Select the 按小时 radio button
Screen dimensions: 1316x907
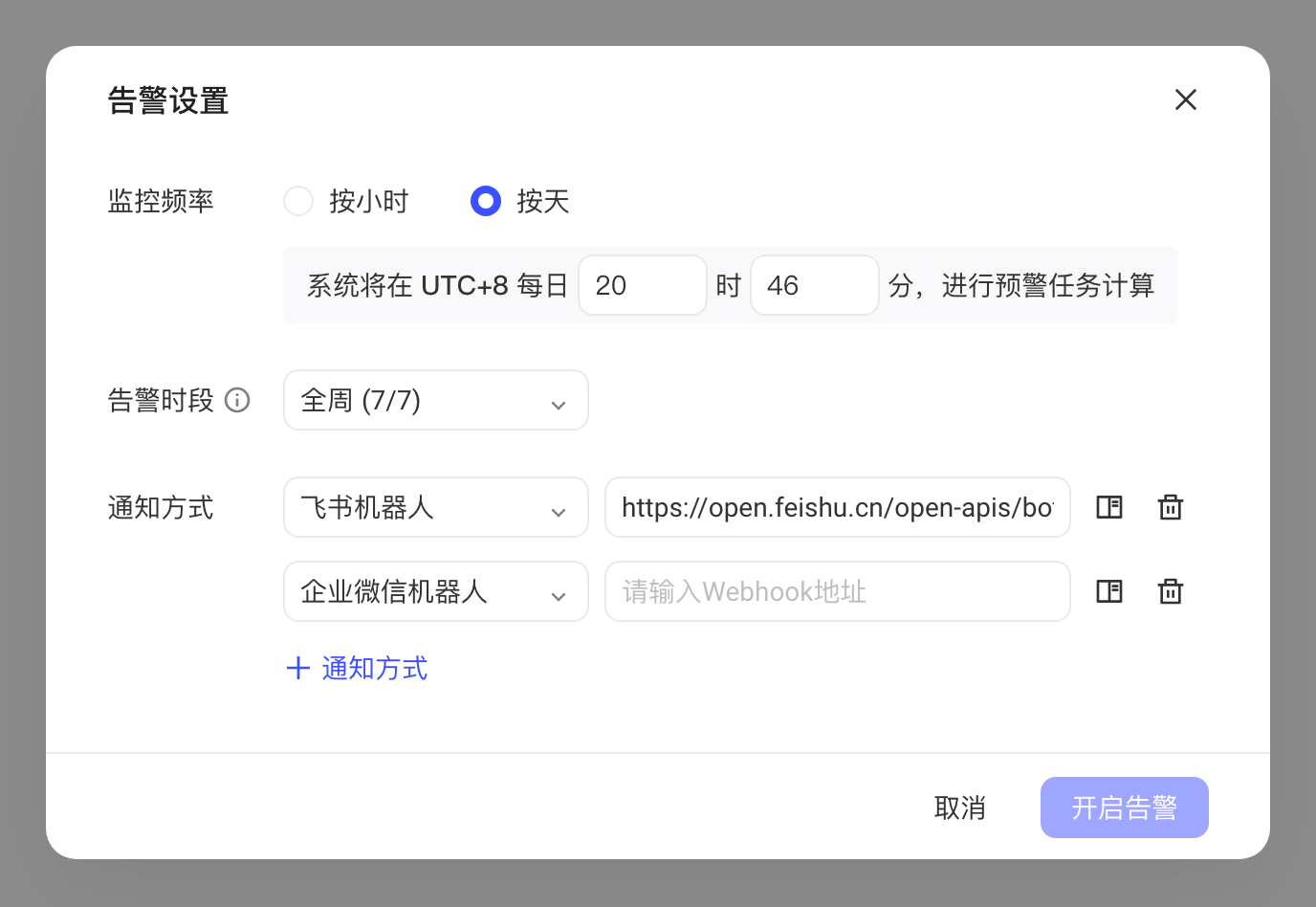pos(298,201)
